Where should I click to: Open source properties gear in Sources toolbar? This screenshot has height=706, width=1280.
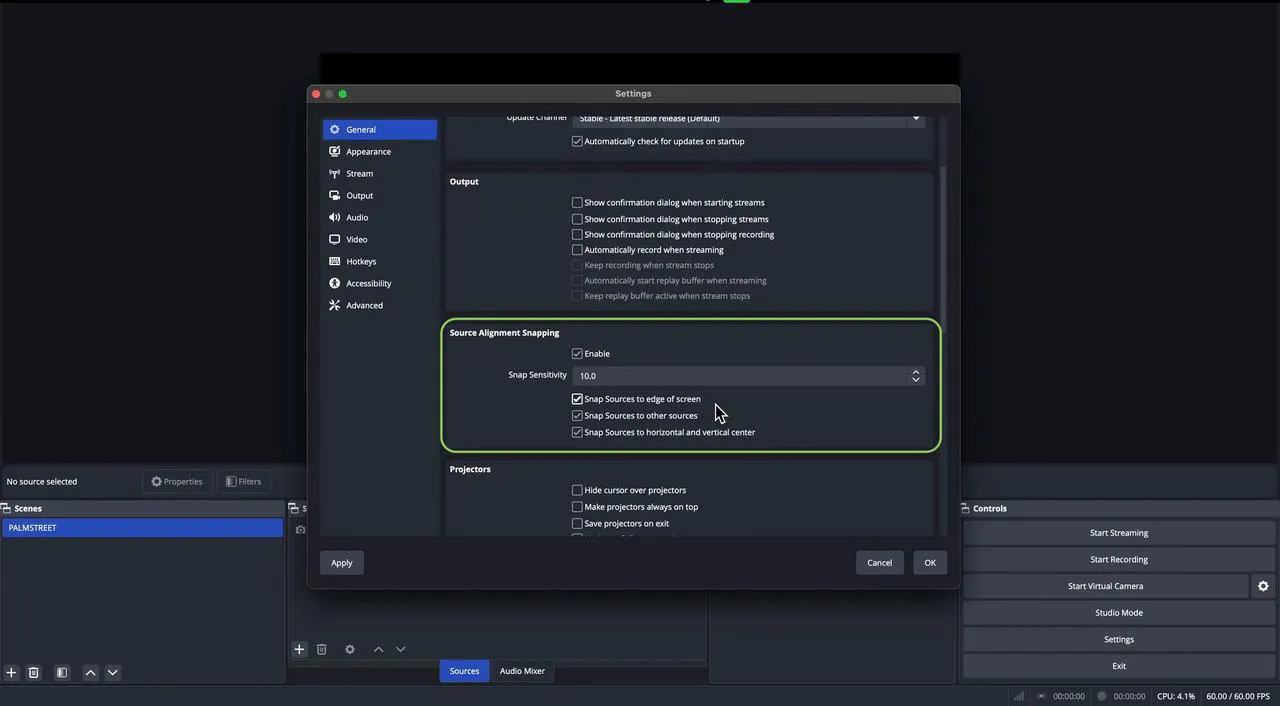click(x=350, y=649)
